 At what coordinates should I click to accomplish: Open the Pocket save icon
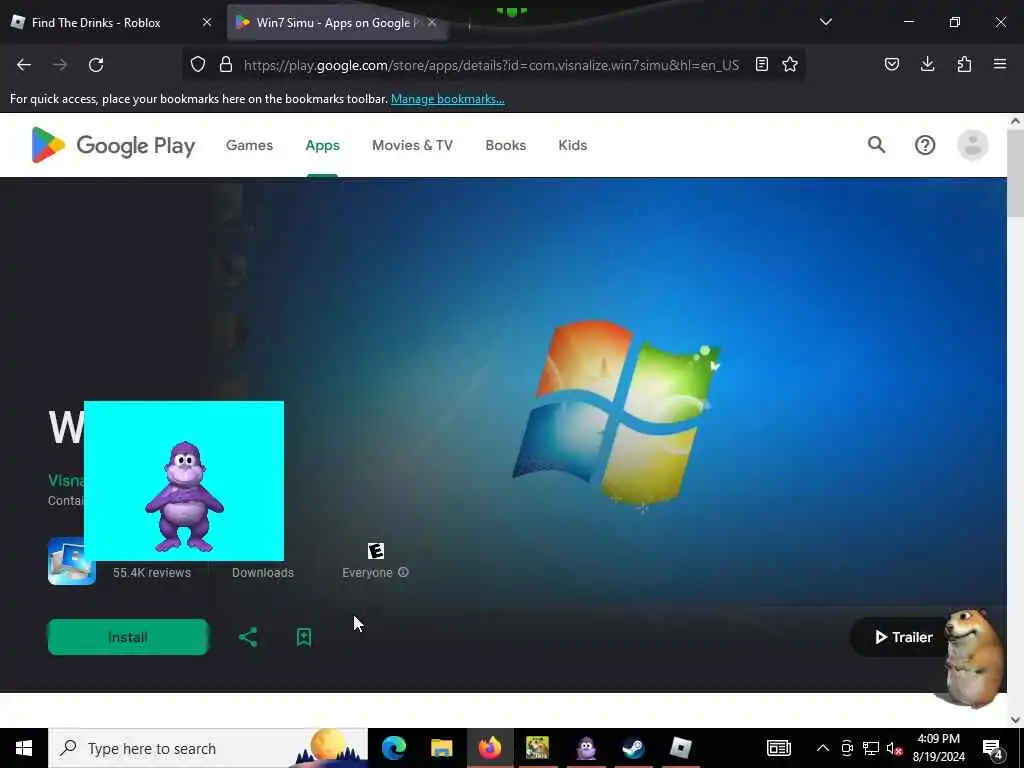point(892,64)
